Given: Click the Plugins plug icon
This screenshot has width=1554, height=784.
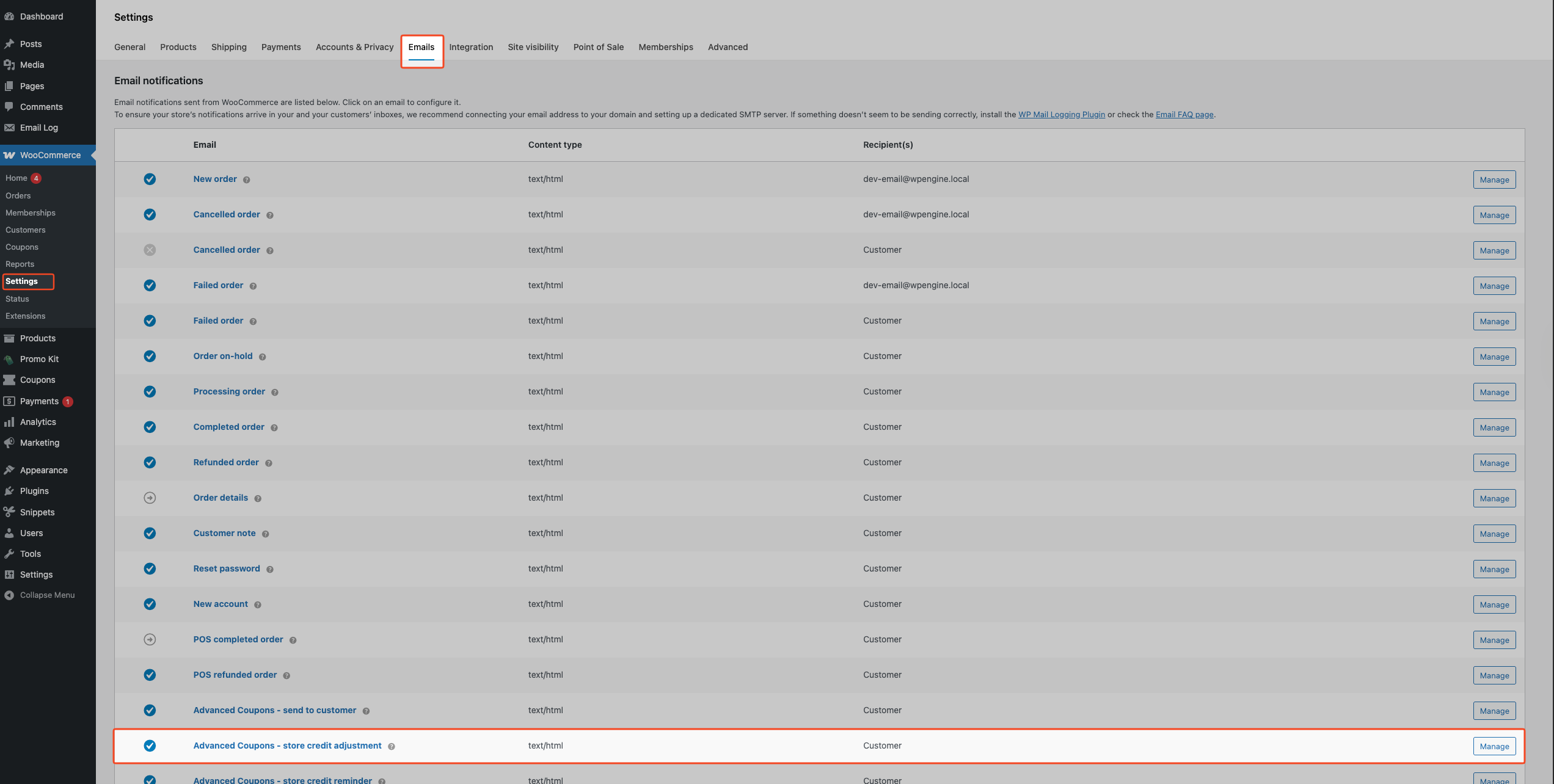Looking at the screenshot, I should click(x=9, y=491).
